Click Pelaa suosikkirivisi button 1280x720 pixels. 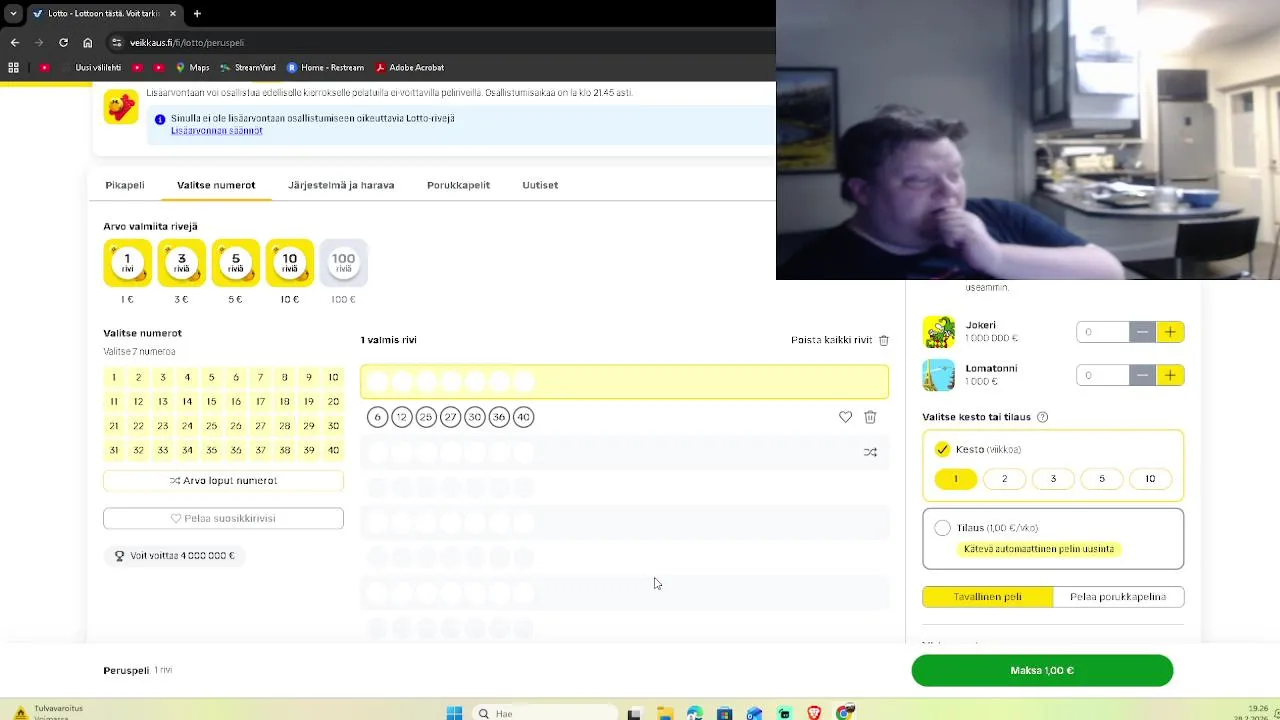[x=223, y=518]
